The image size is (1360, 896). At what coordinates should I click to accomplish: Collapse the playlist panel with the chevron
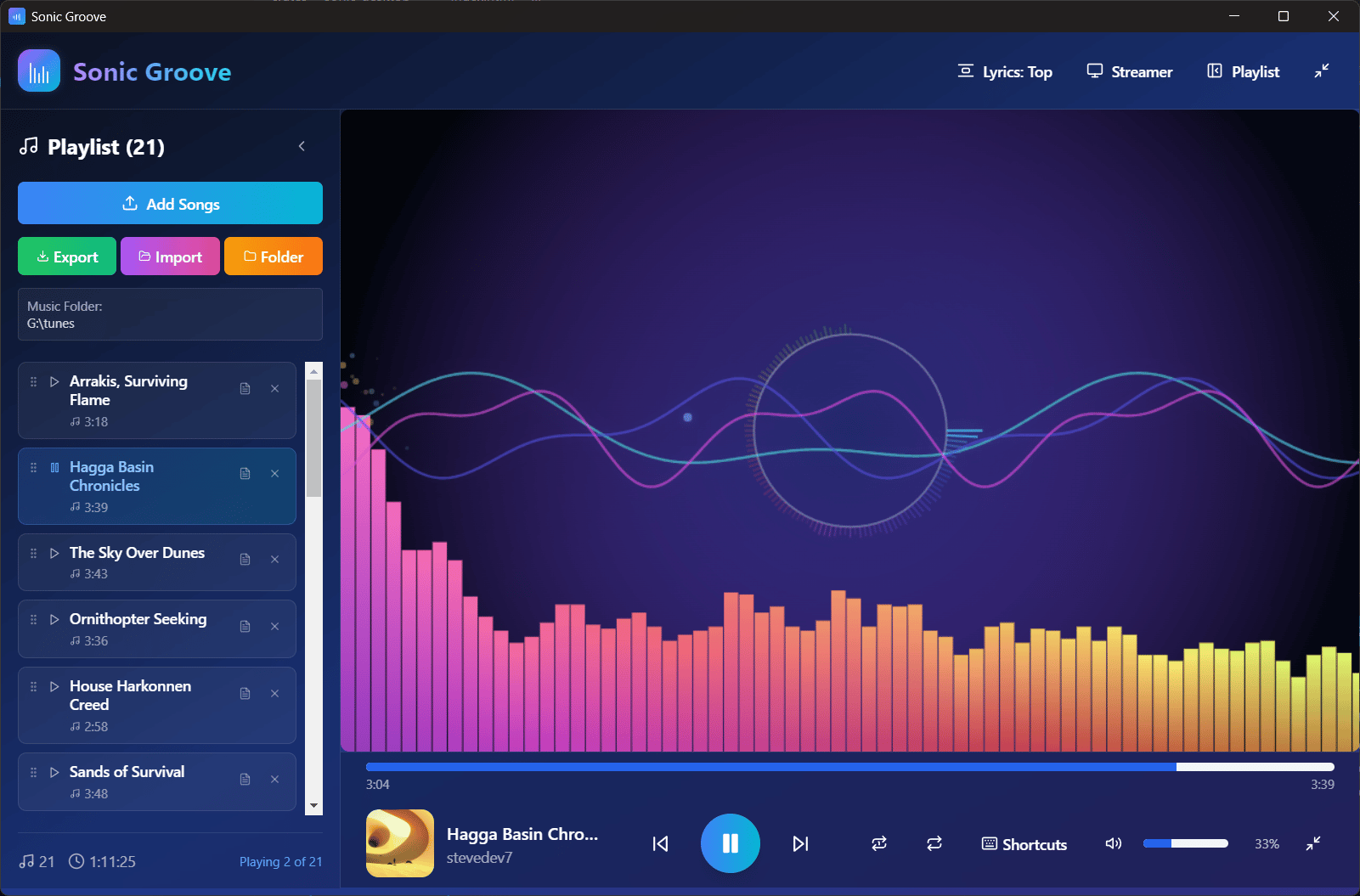(302, 146)
